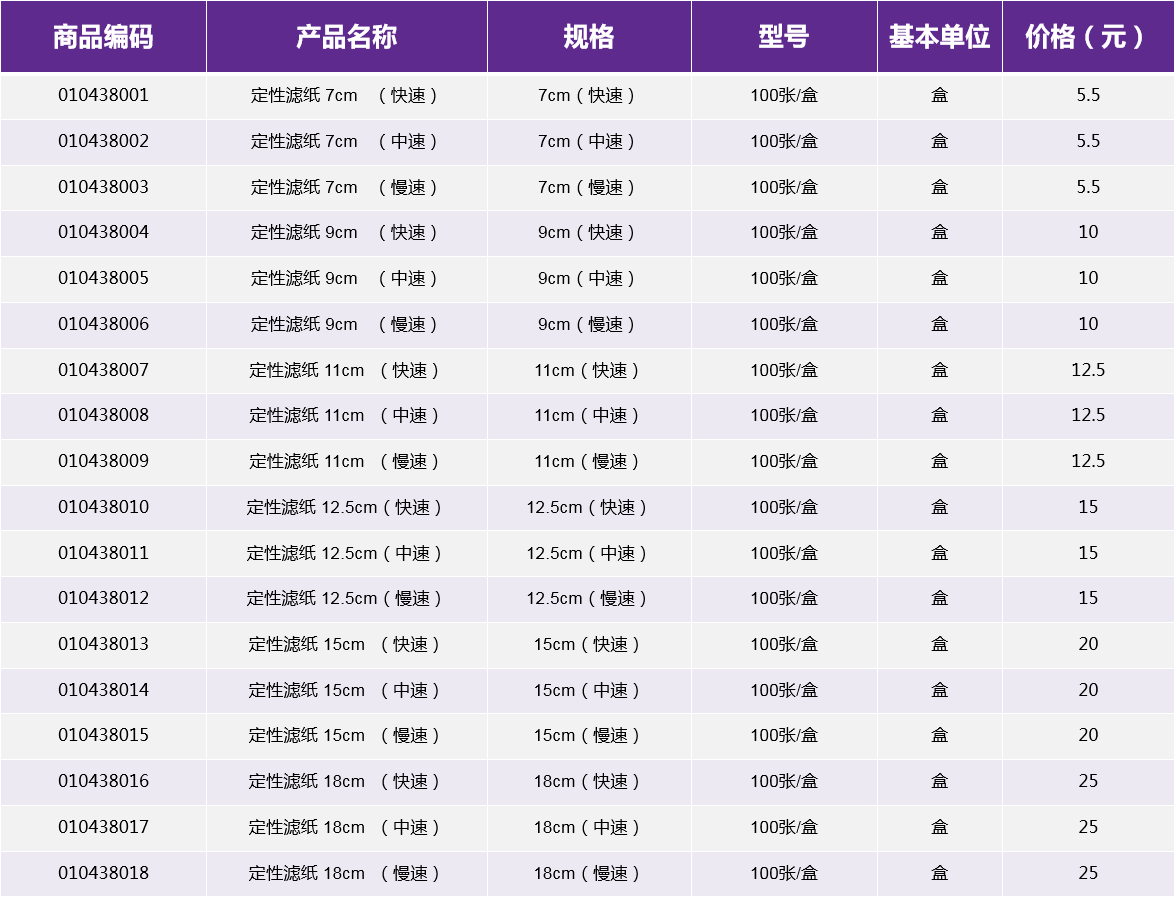Click spec cell 12.5cm（快速）in 规格 column
The height and width of the screenshot is (898, 1176).
[x=587, y=507]
